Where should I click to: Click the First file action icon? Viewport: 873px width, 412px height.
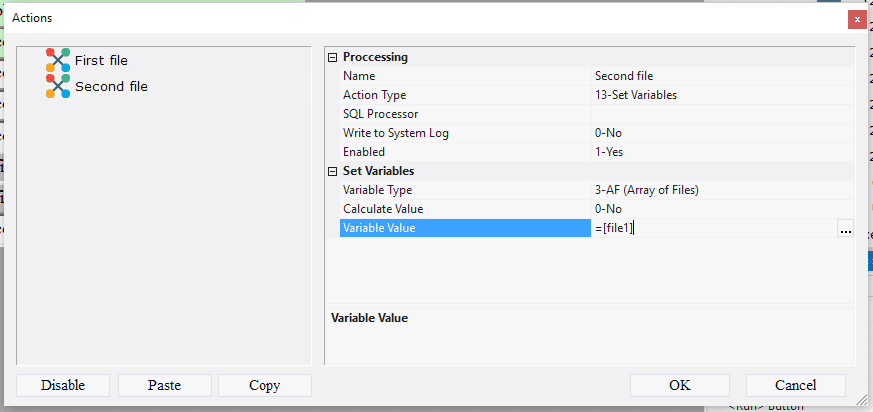pyautogui.click(x=58, y=60)
